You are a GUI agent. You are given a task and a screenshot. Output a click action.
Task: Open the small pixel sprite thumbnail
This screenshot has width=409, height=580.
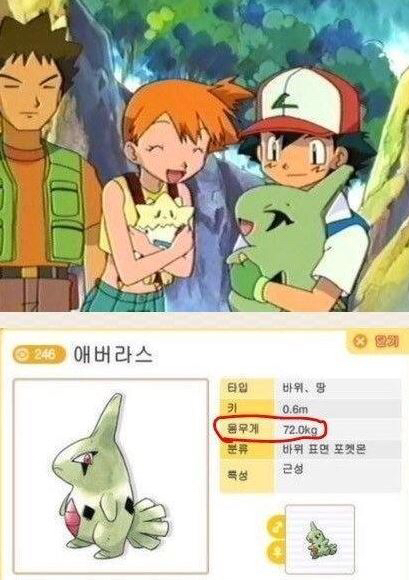click(320, 539)
